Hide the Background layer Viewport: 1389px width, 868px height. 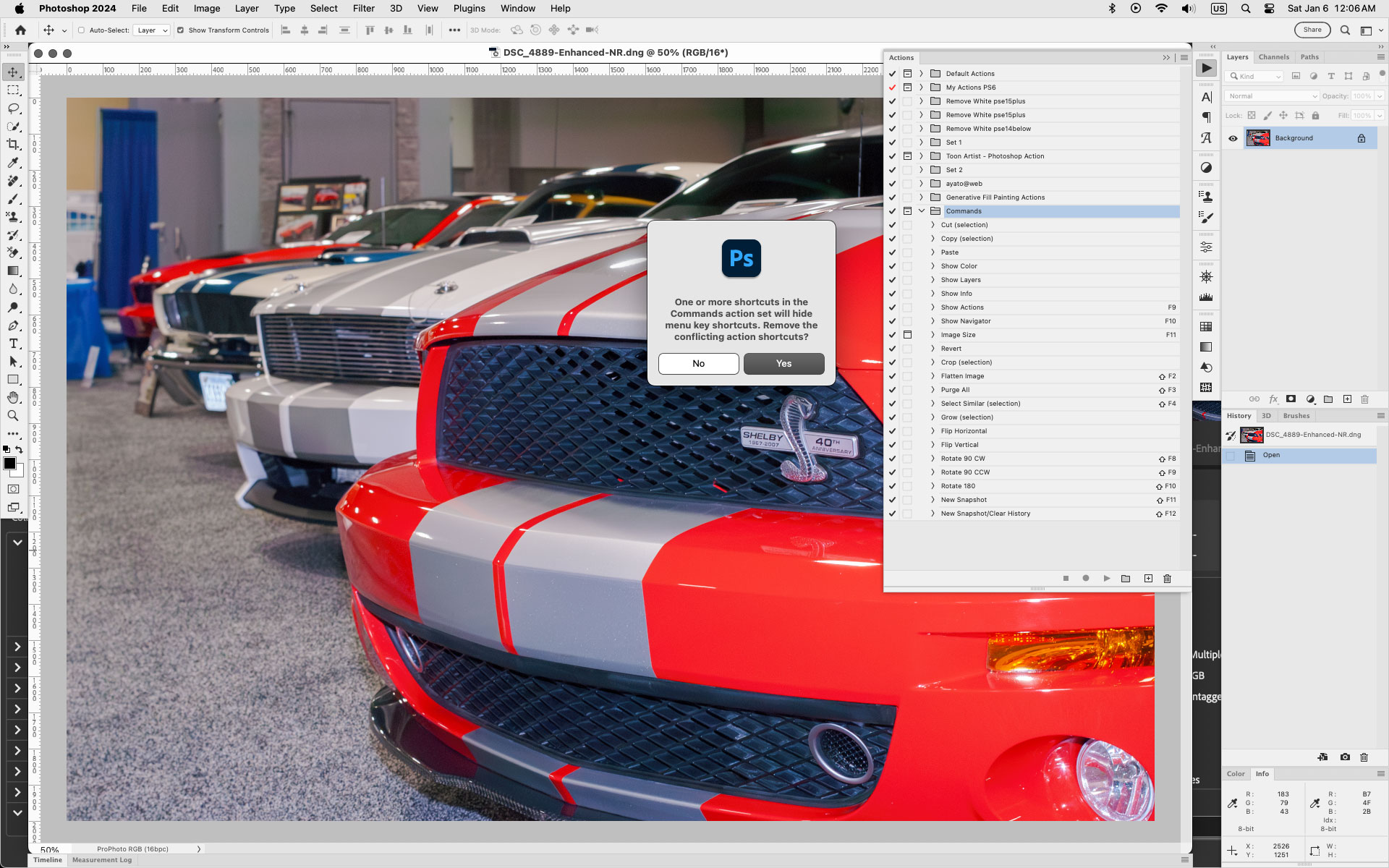point(1233,137)
